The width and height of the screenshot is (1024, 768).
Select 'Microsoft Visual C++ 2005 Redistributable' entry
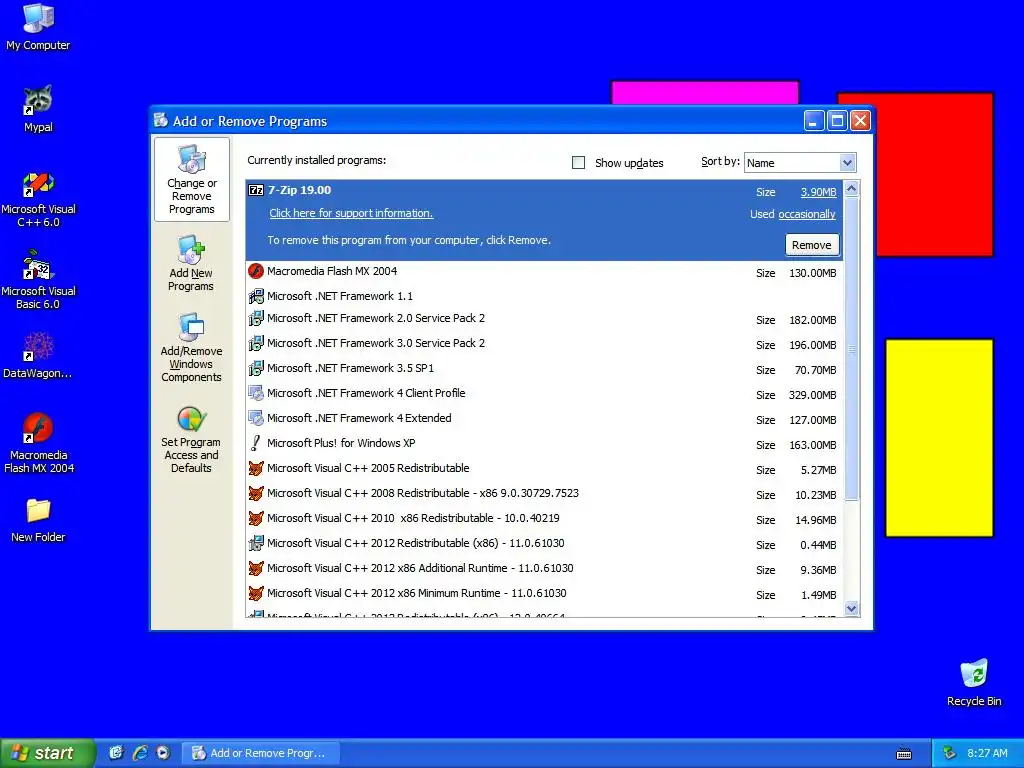coord(368,468)
